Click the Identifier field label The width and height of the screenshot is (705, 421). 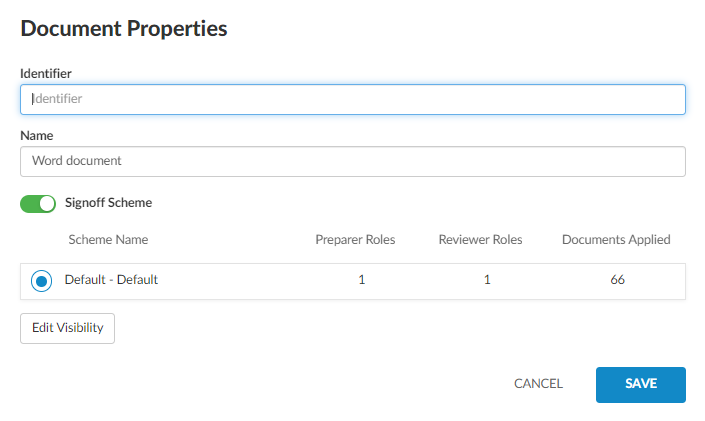(46, 73)
